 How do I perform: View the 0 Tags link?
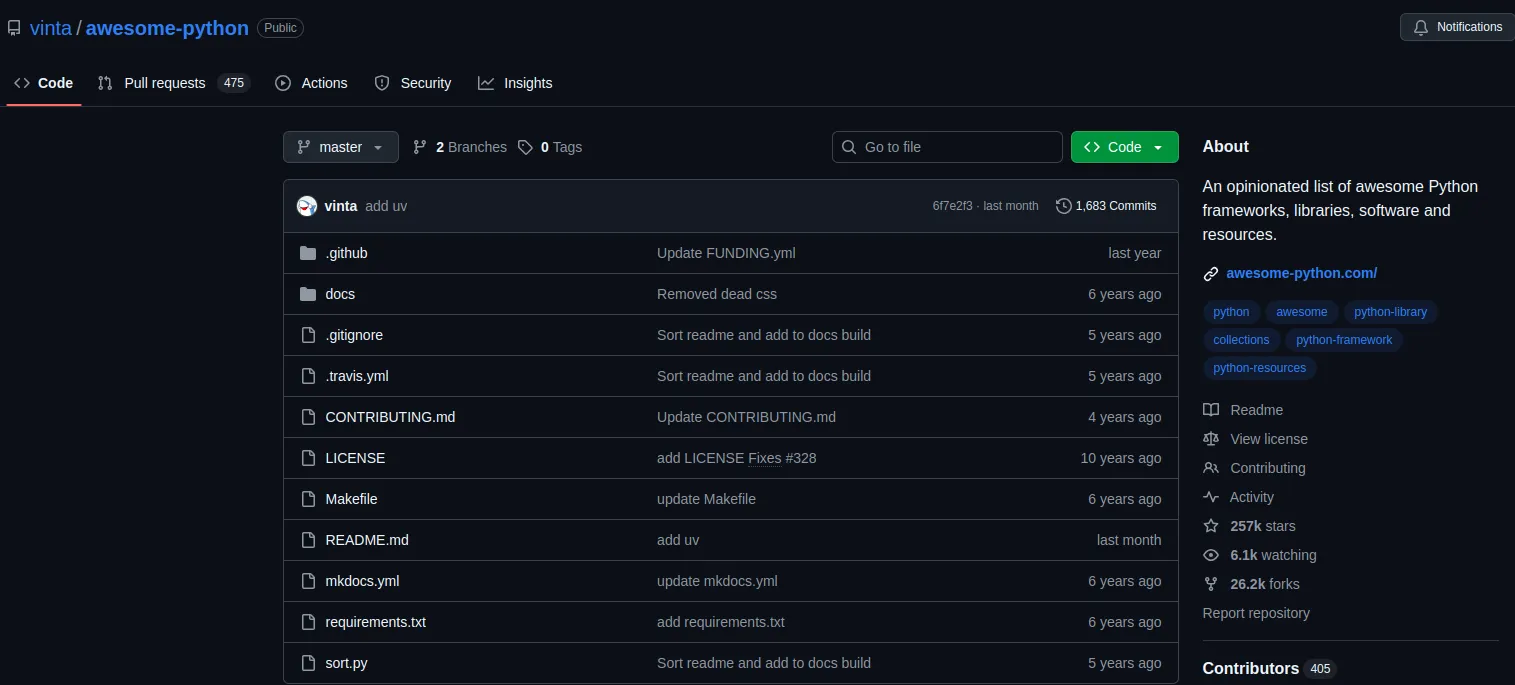(550, 147)
